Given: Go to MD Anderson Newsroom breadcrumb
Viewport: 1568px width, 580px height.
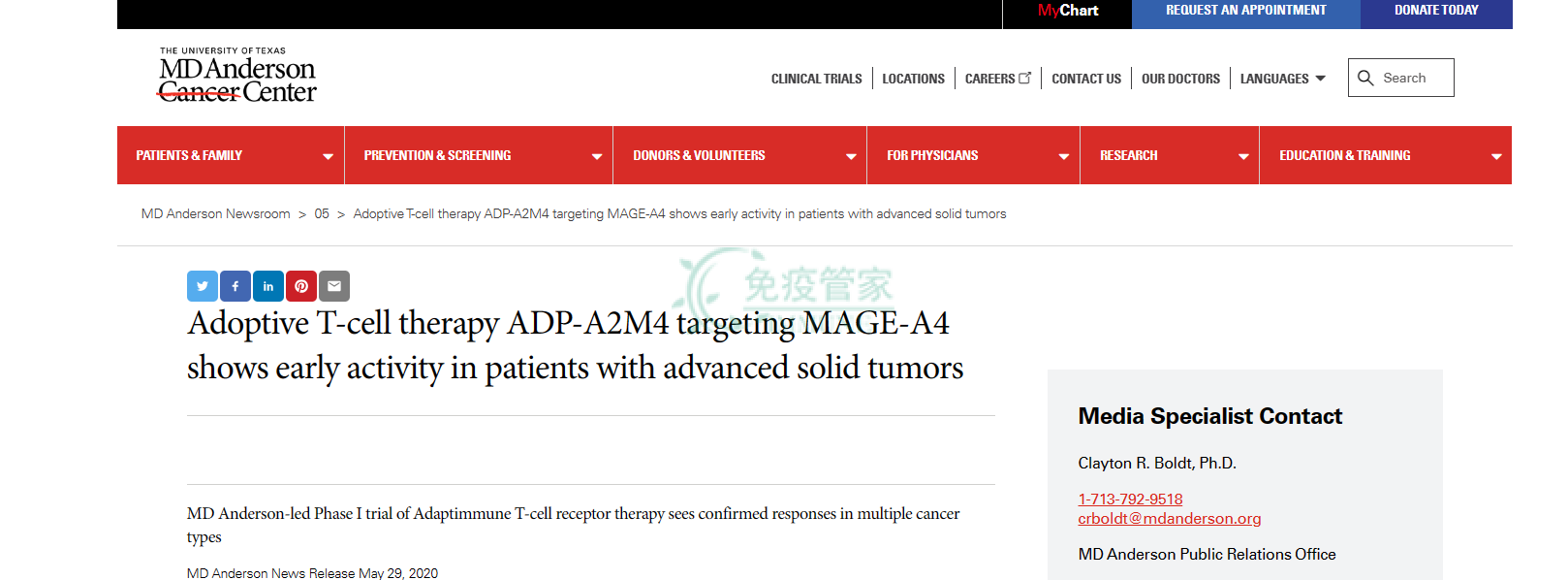Looking at the screenshot, I should (216, 214).
